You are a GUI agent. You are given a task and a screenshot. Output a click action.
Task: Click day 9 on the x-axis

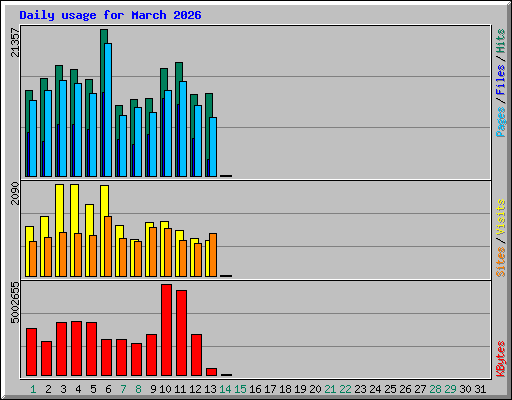(153, 389)
